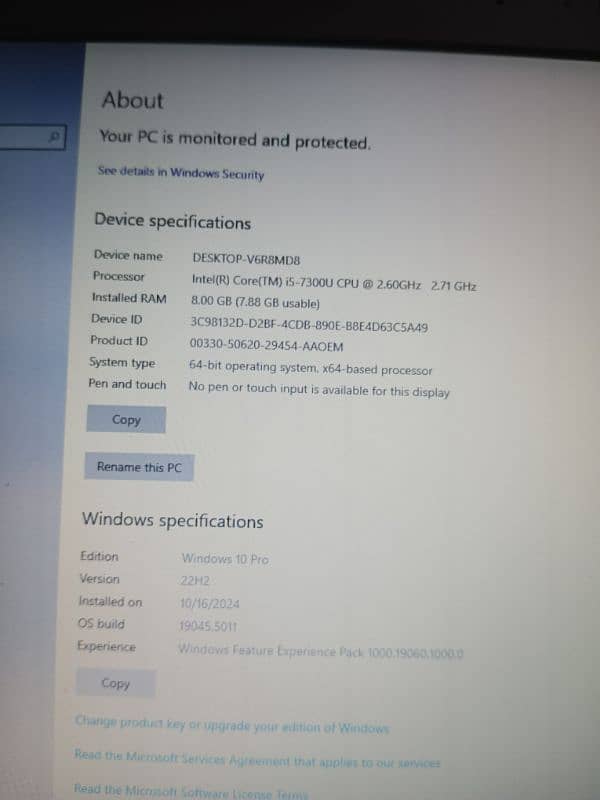Viewport: 600px width, 800px height.
Task: Click the Device ID value string
Action: tap(308, 326)
